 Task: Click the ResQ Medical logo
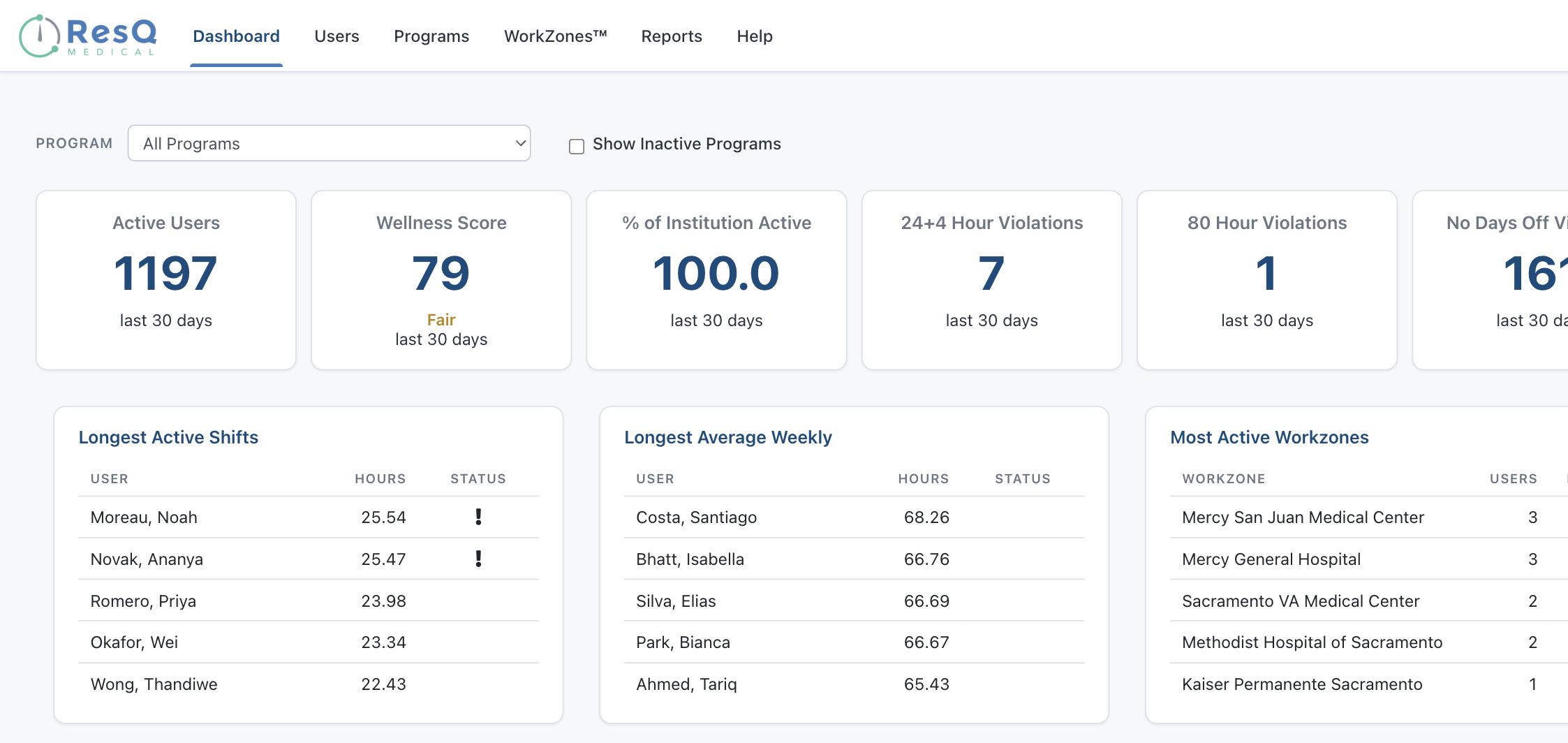(x=88, y=36)
